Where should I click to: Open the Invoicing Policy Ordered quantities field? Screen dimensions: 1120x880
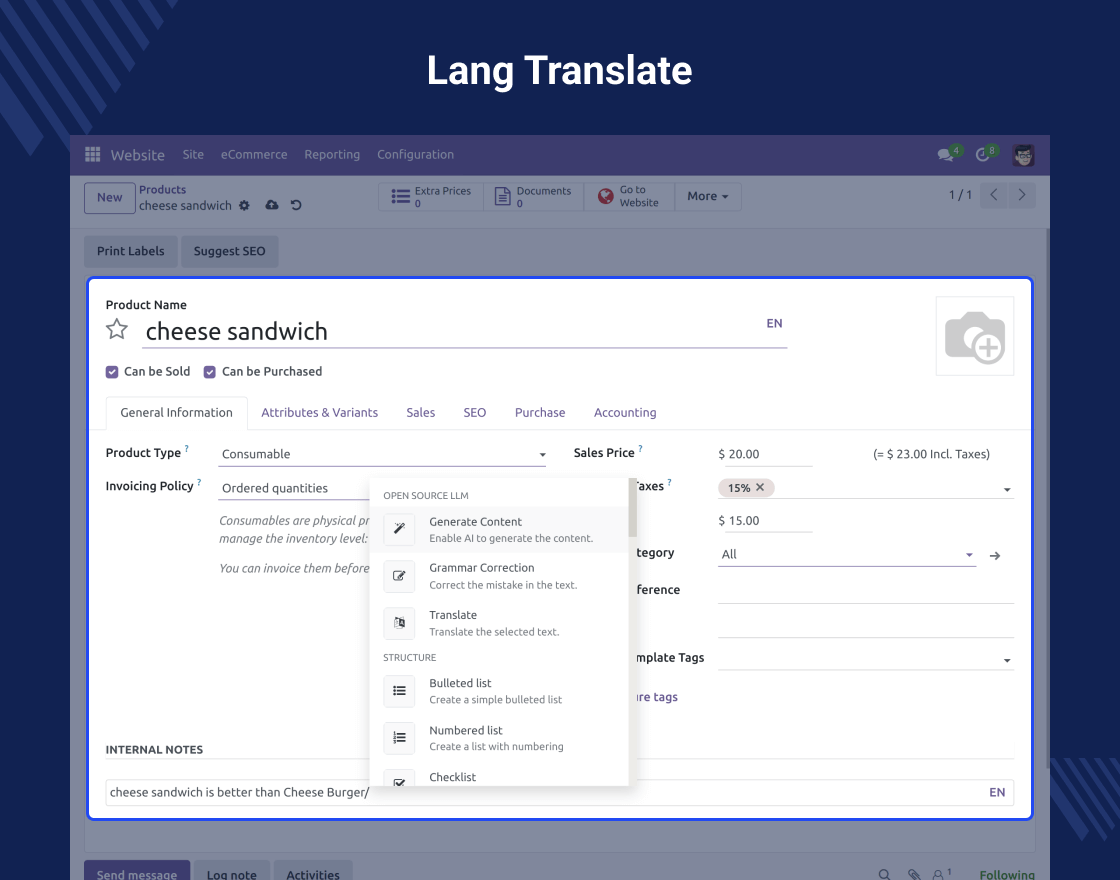click(294, 489)
